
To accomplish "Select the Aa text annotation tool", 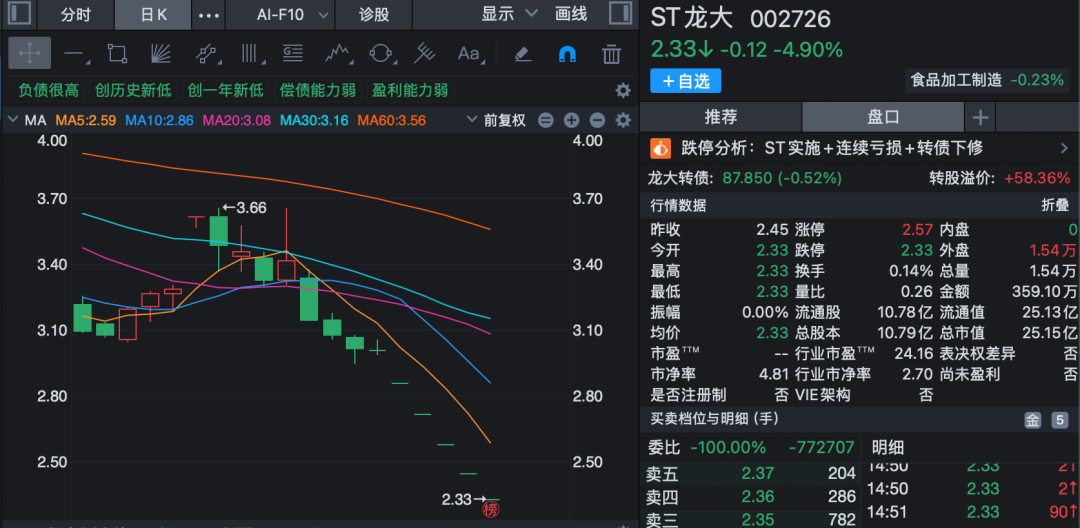I will [x=470, y=53].
